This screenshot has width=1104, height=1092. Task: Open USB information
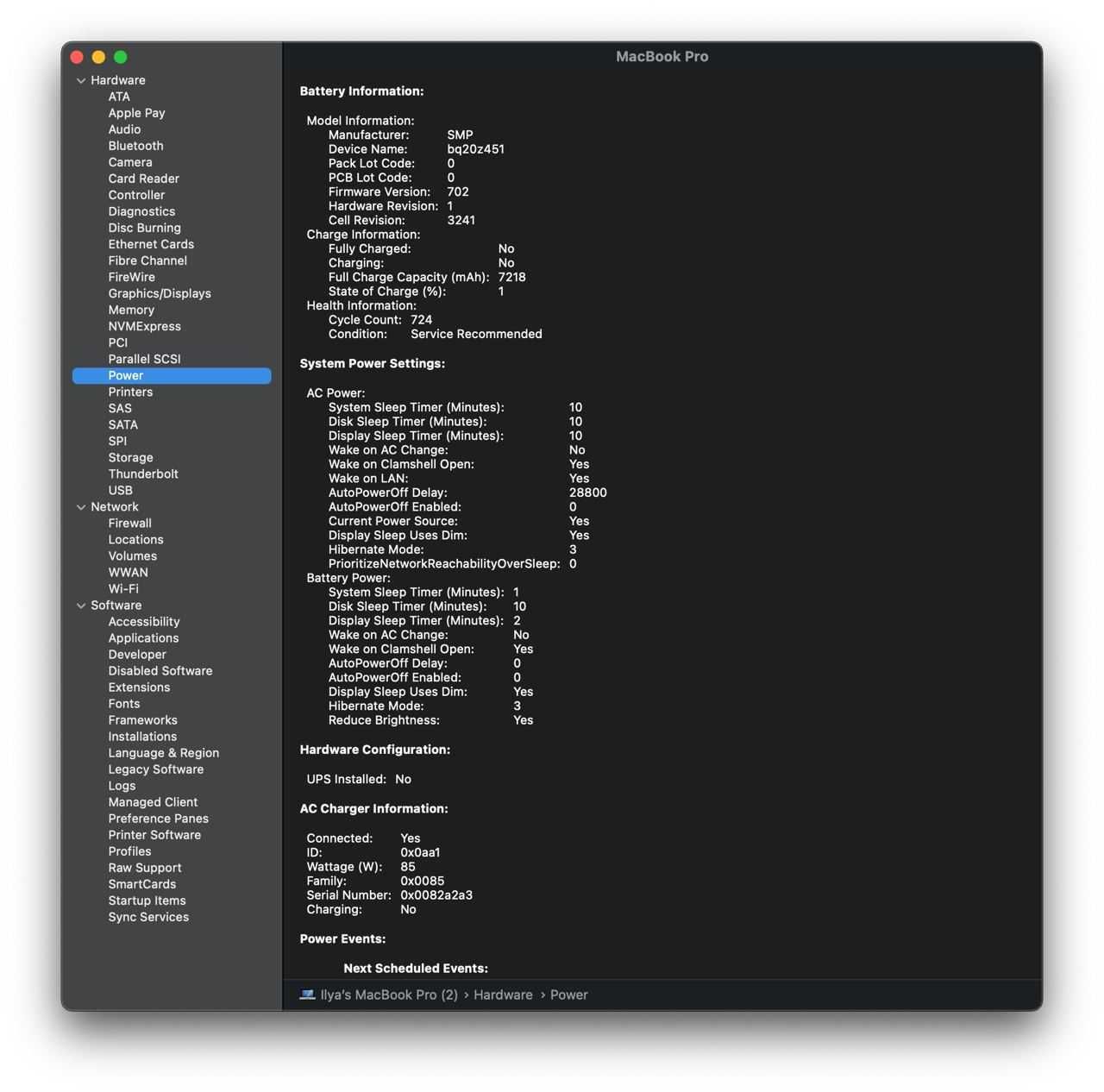tap(121, 490)
